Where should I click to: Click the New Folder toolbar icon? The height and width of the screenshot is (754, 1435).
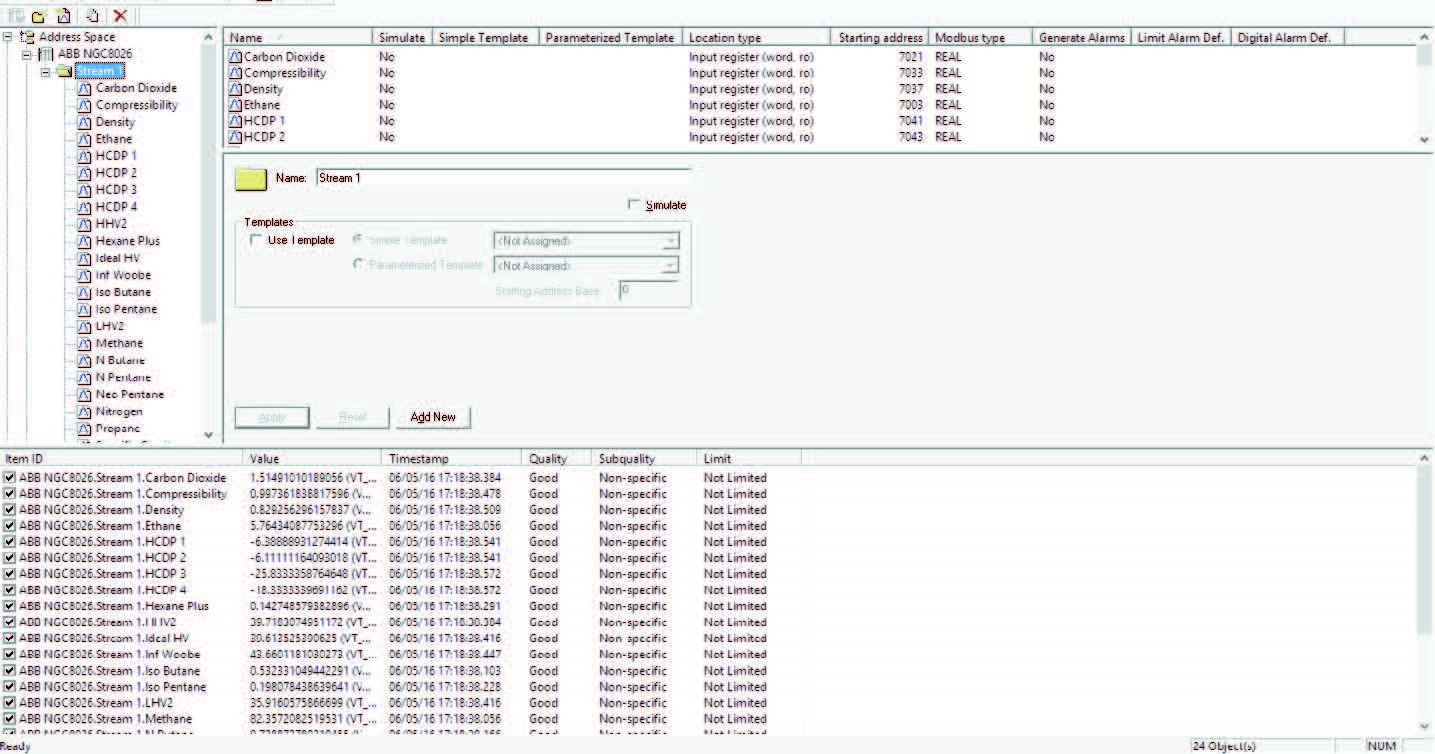[x=38, y=15]
